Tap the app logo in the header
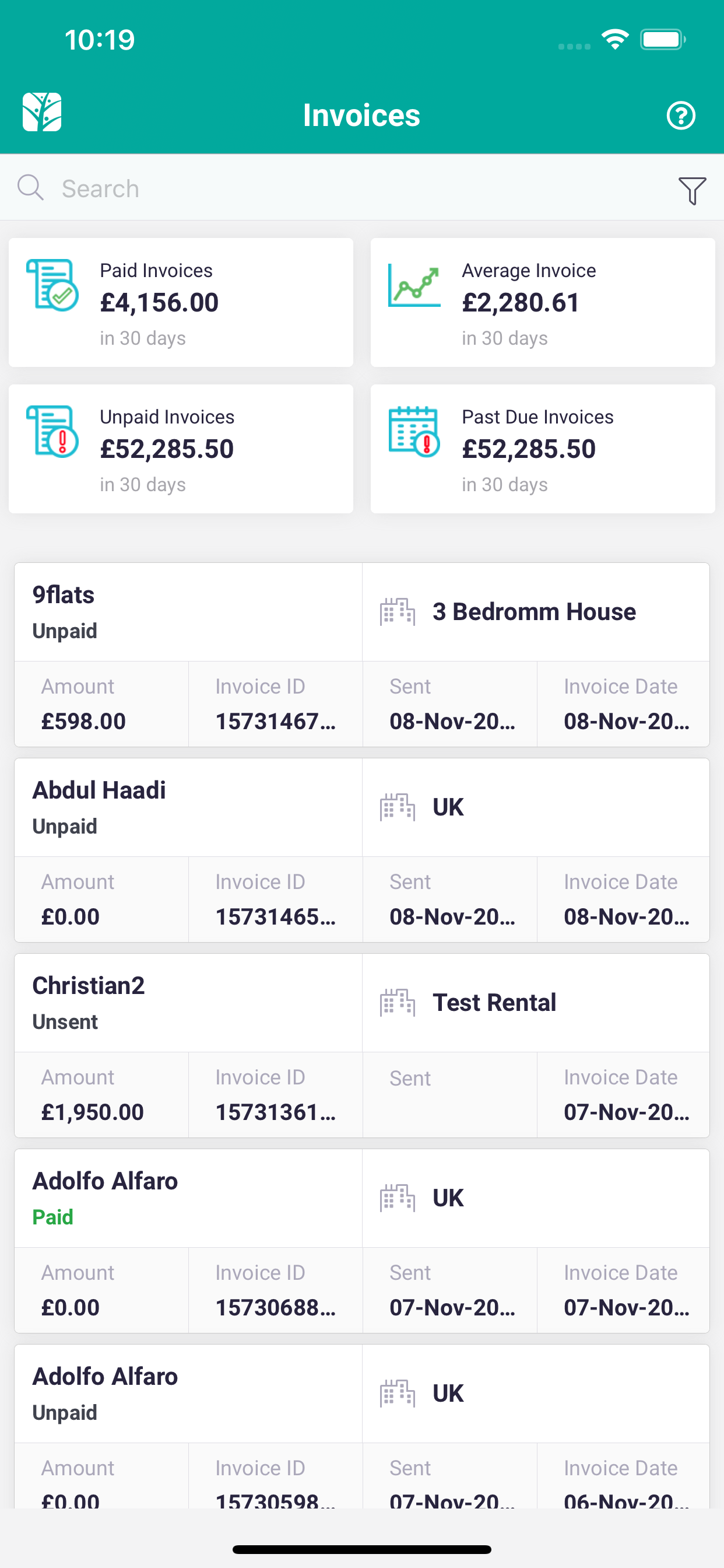The width and height of the screenshot is (724, 1568). [x=42, y=112]
